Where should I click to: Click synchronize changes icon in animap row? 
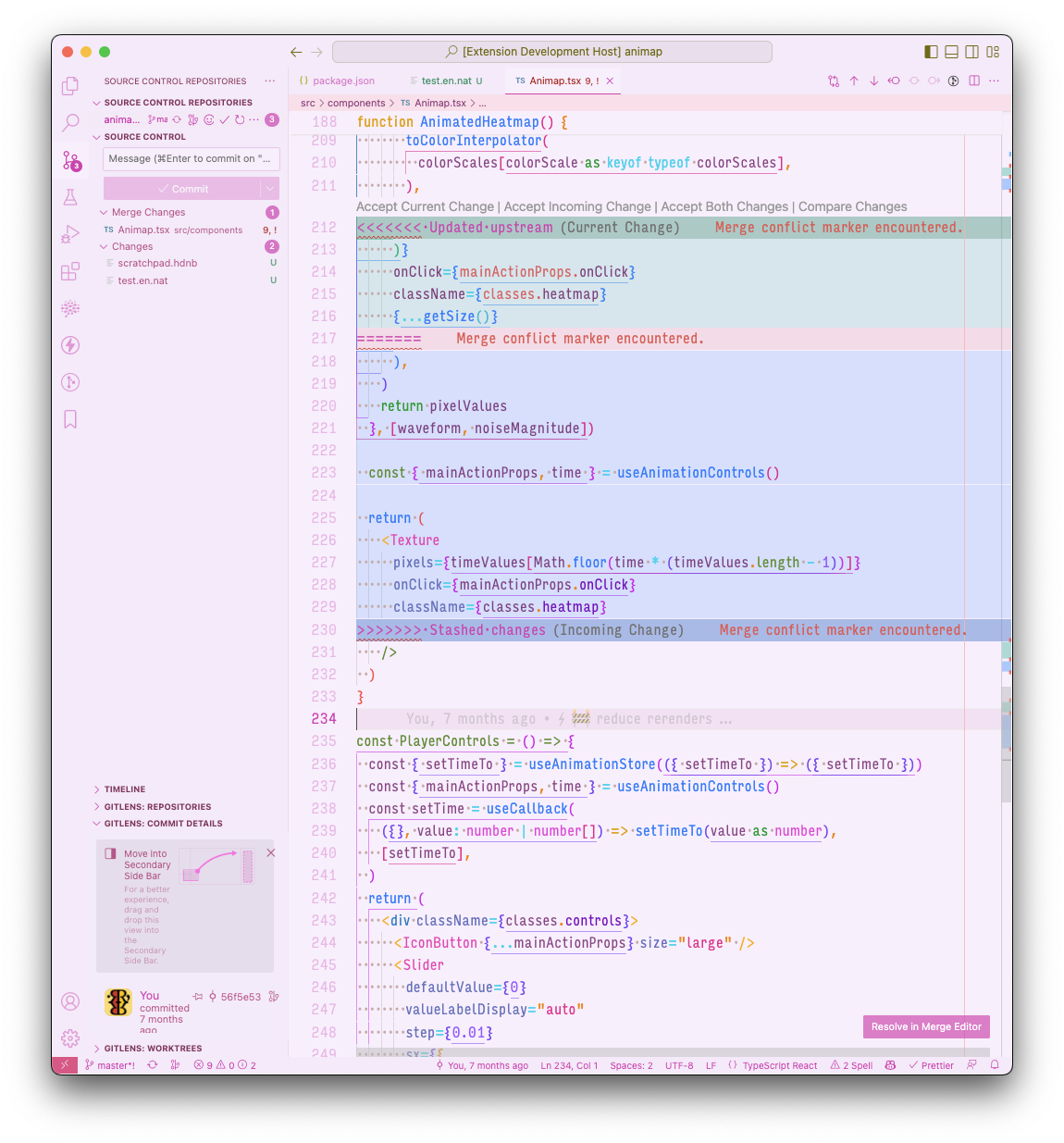click(x=177, y=119)
